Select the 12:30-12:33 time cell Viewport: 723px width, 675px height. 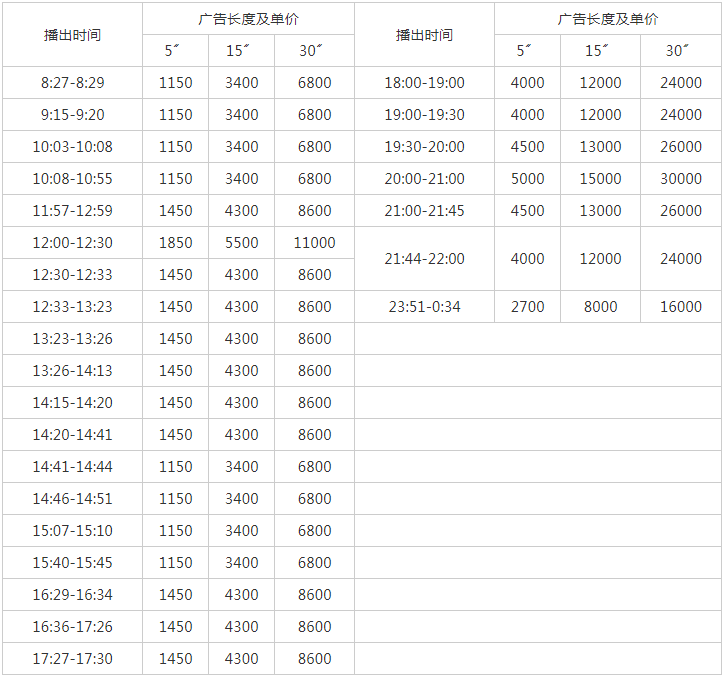pos(72,274)
